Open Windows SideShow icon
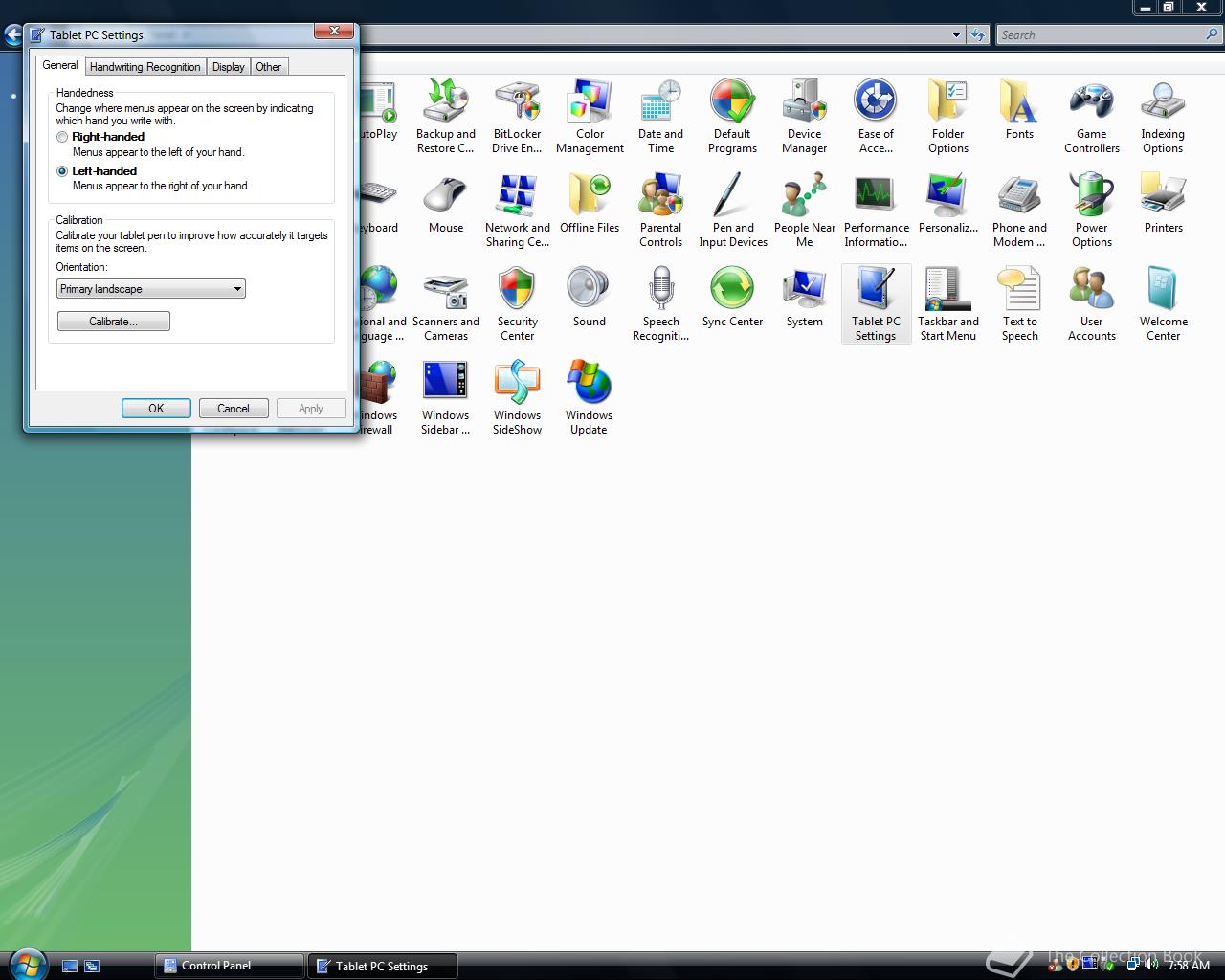Viewport: 1225px width, 980px height. pyautogui.click(x=517, y=398)
